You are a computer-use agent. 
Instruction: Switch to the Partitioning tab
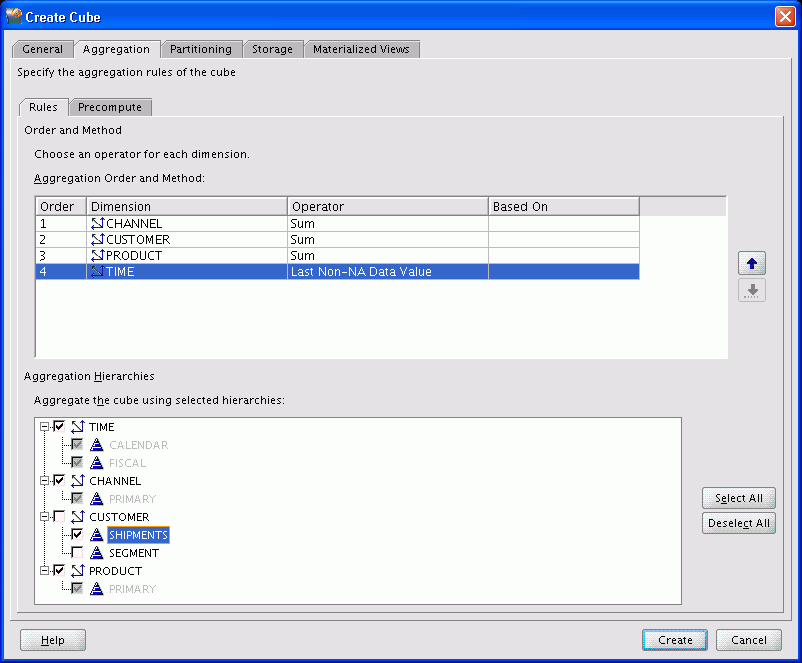point(201,48)
